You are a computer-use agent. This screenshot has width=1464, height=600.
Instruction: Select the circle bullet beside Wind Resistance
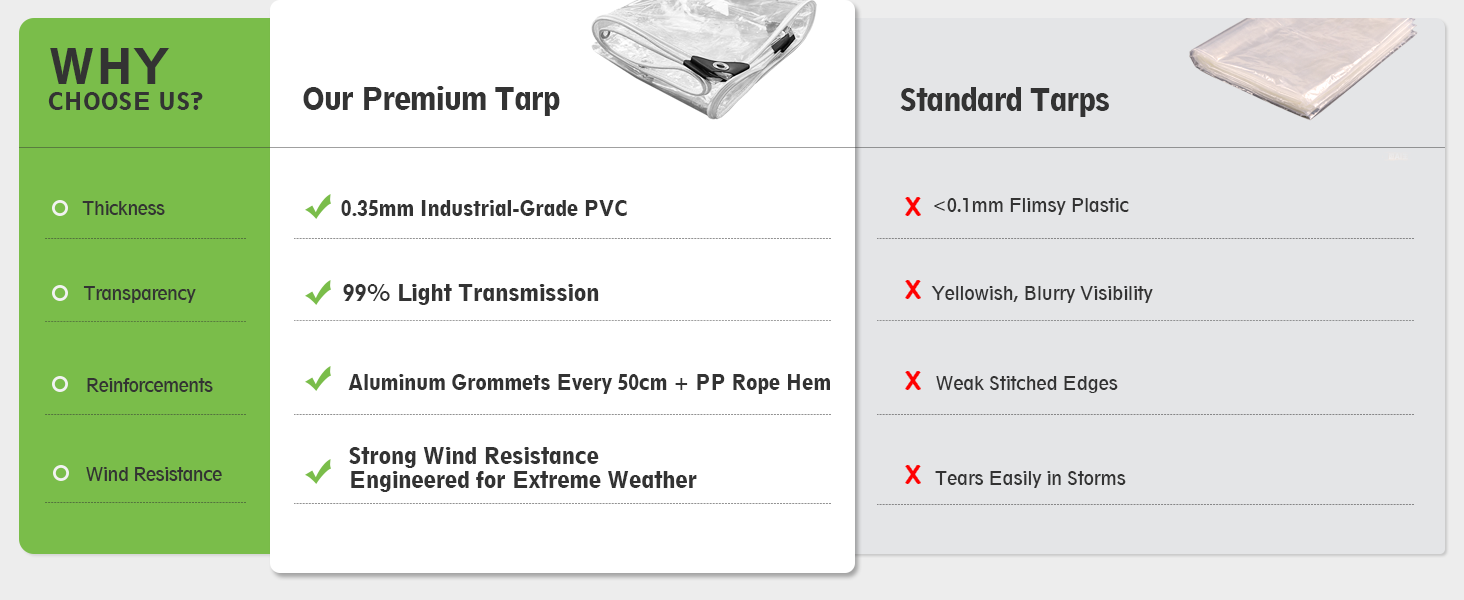tap(60, 473)
